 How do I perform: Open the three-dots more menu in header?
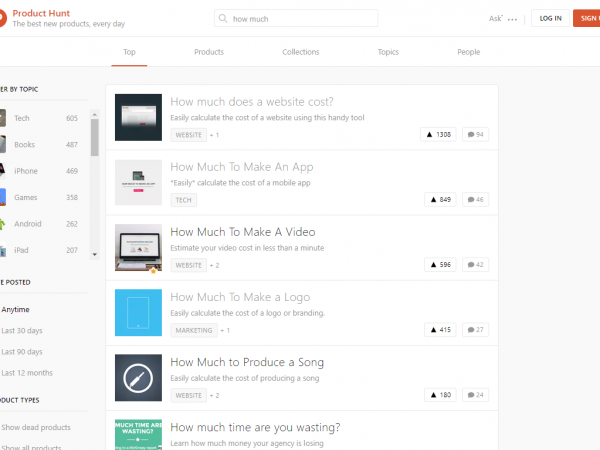tap(513, 19)
